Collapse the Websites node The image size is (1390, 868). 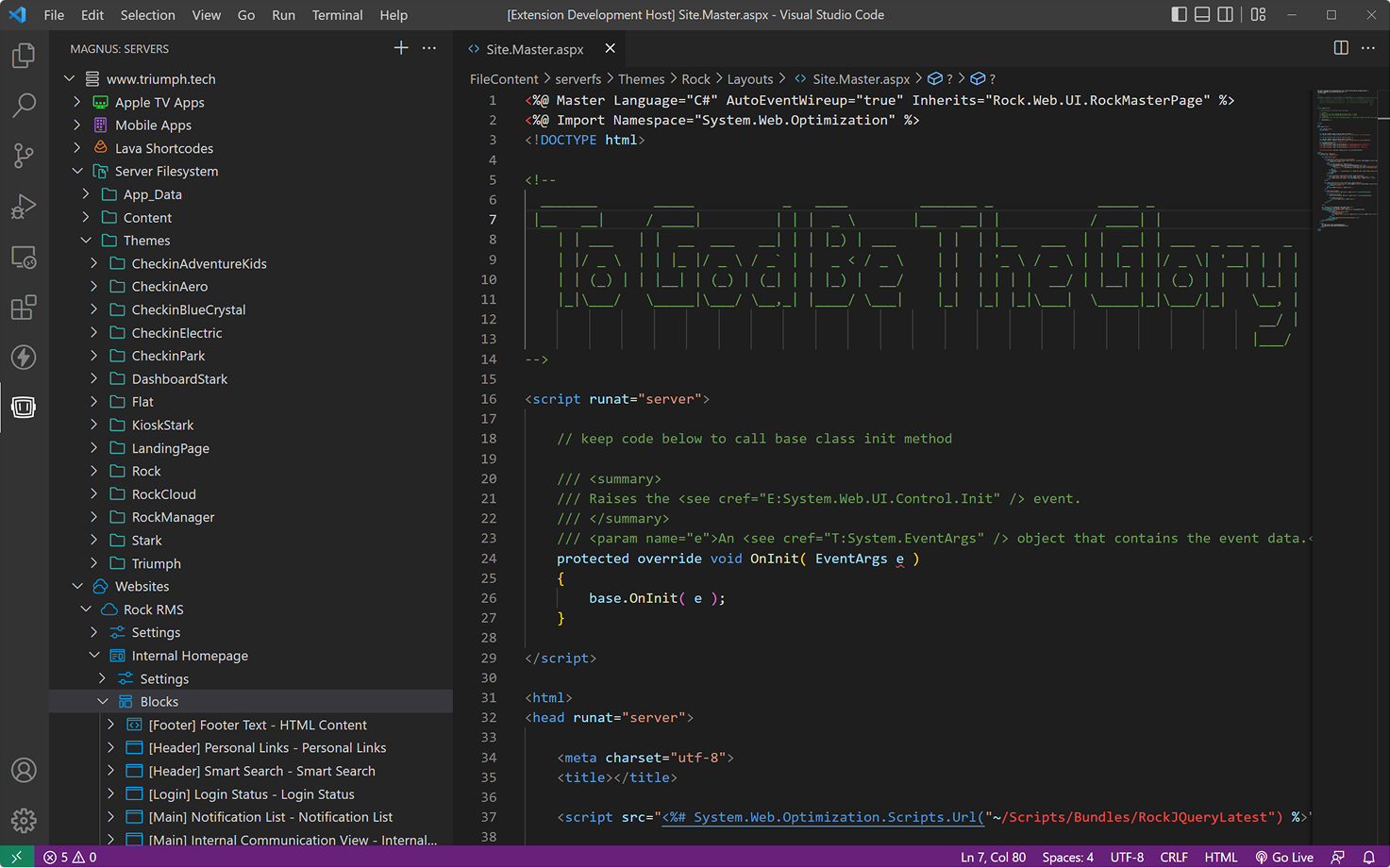pyautogui.click(x=77, y=586)
